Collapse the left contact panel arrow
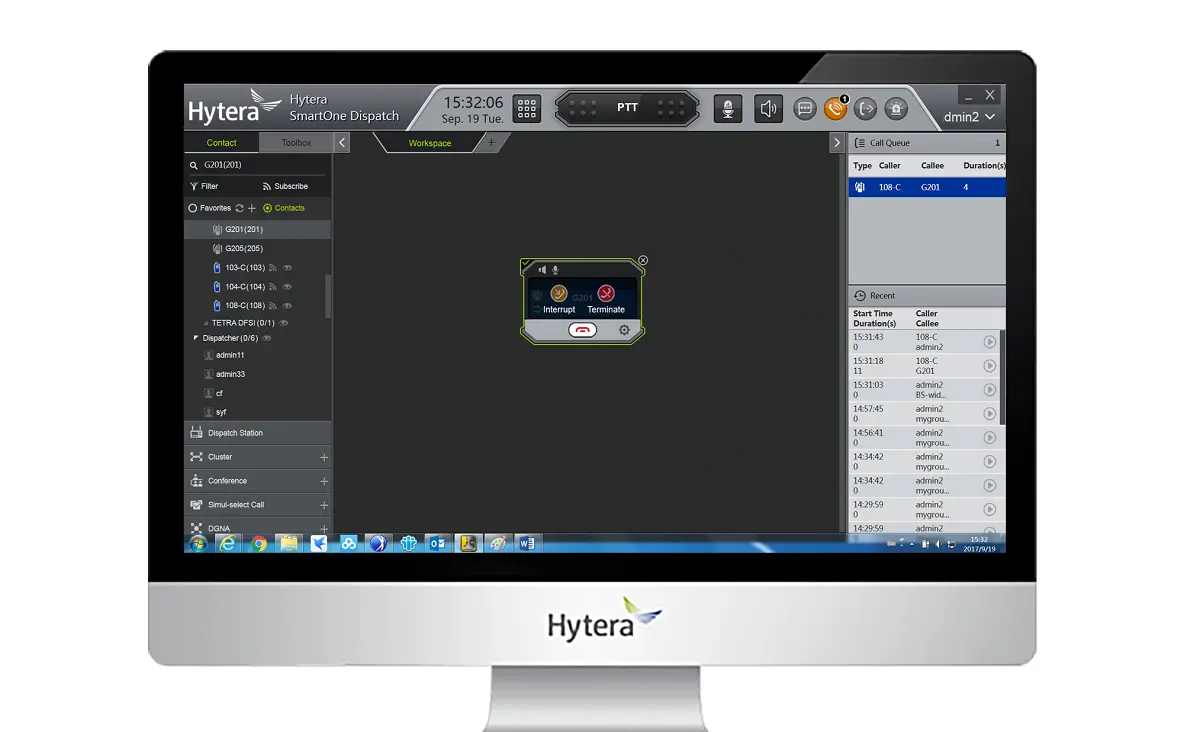Viewport: 1184px width, 732px height. coord(342,143)
